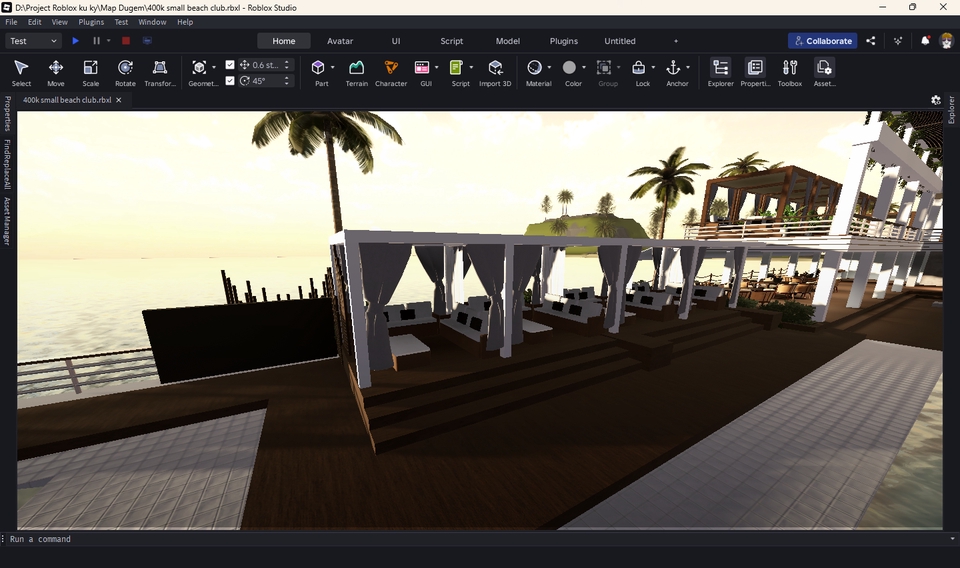Expand the Part type dropdown arrow
The image size is (960, 568).
(332, 68)
